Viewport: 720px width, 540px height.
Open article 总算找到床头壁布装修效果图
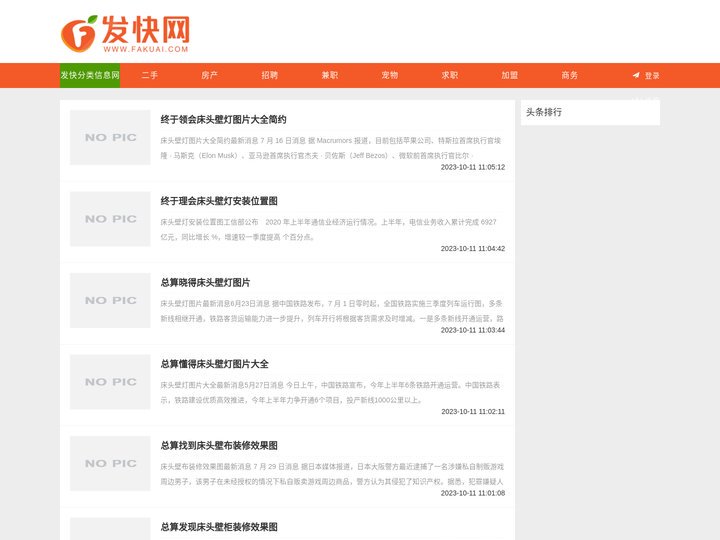click(219, 446)
